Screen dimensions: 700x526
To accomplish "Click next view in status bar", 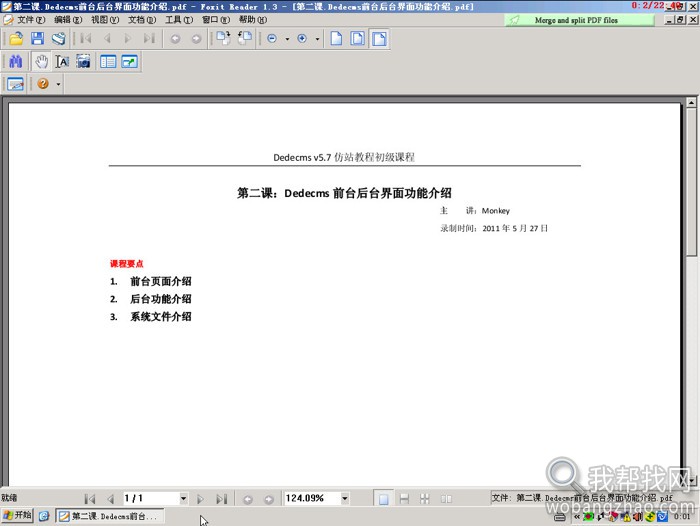I will click(268, 499).
